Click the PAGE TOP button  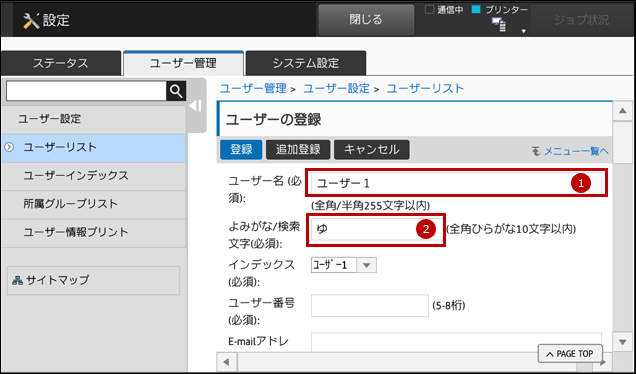pos(570,354)
